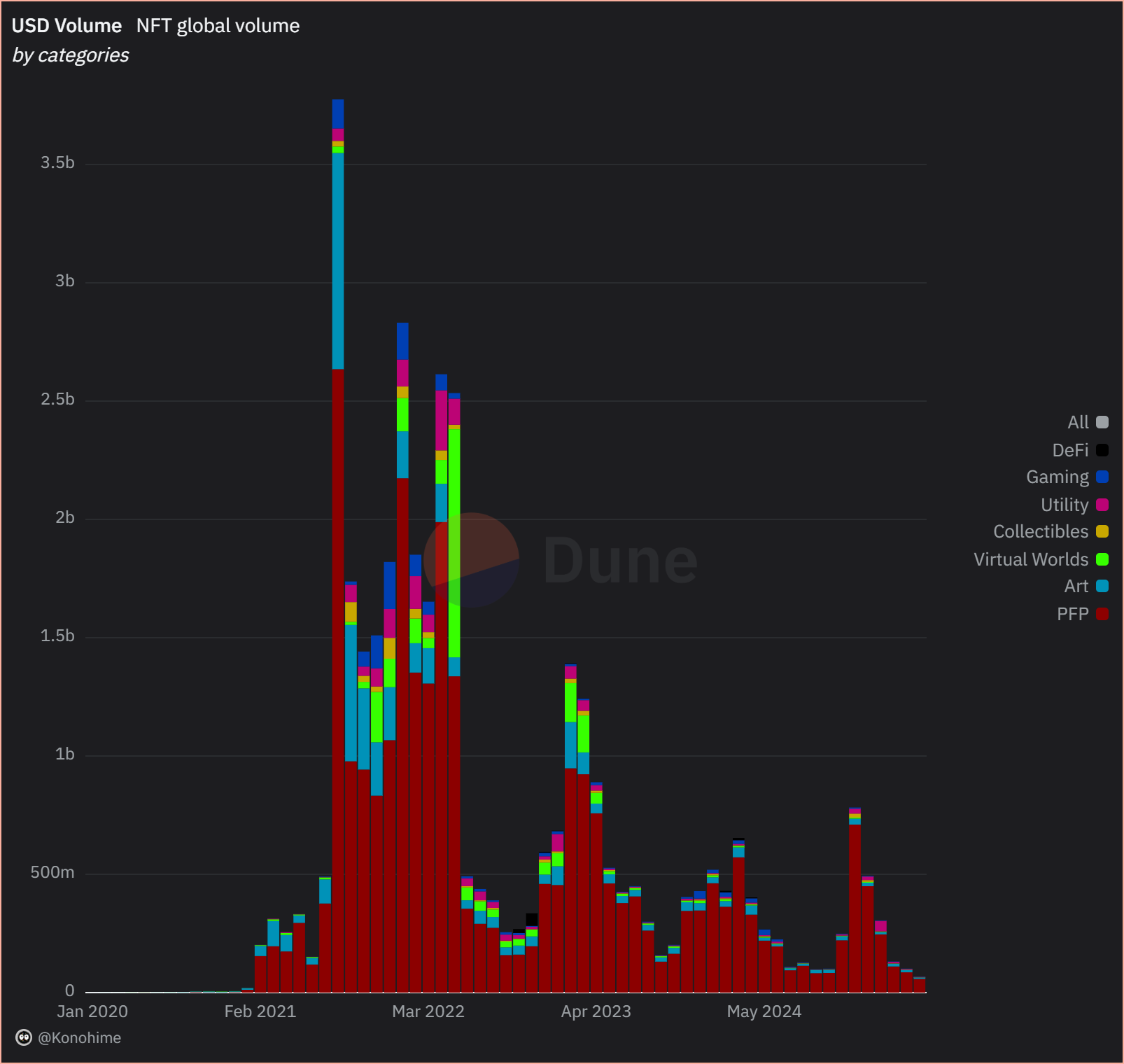Click the Jan 2020 axis label
This screenshot has width=1124, height=1064.
pyautogui.click(x=92, y=1011)
